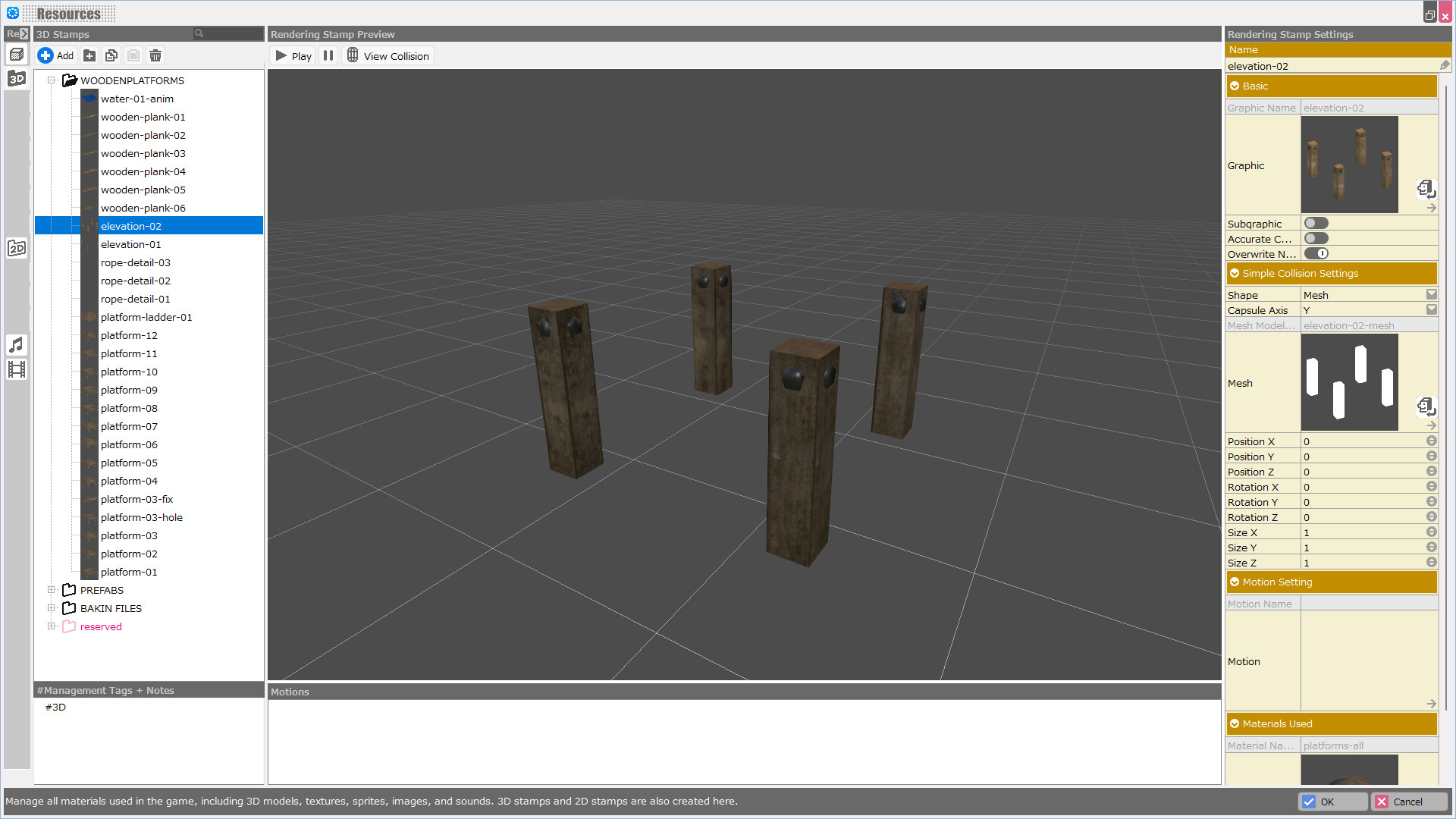Open the collision Shape dropdown
The width and height of the screenshot is (1456, 819).
[x=1431, y=294]
